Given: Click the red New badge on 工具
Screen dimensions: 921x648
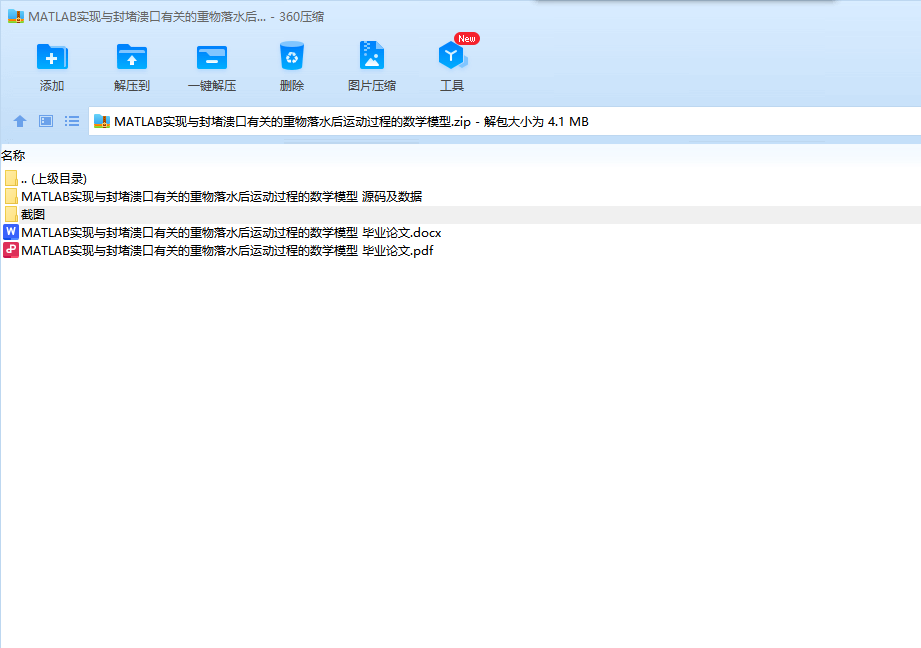Looking at the screenshot, I should click(x=467, y=39).
